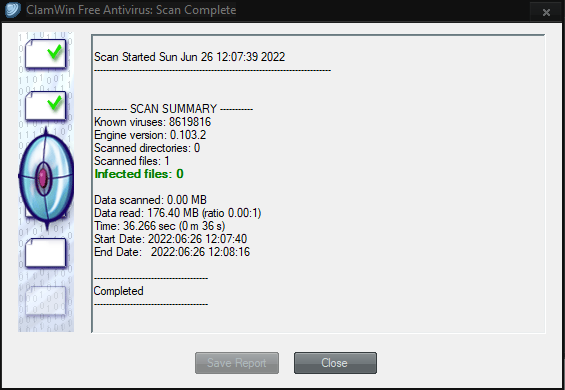The width and height of the screenshot is (565, 390).
Task: Click the Close button
Action: [x=335, y=363]
